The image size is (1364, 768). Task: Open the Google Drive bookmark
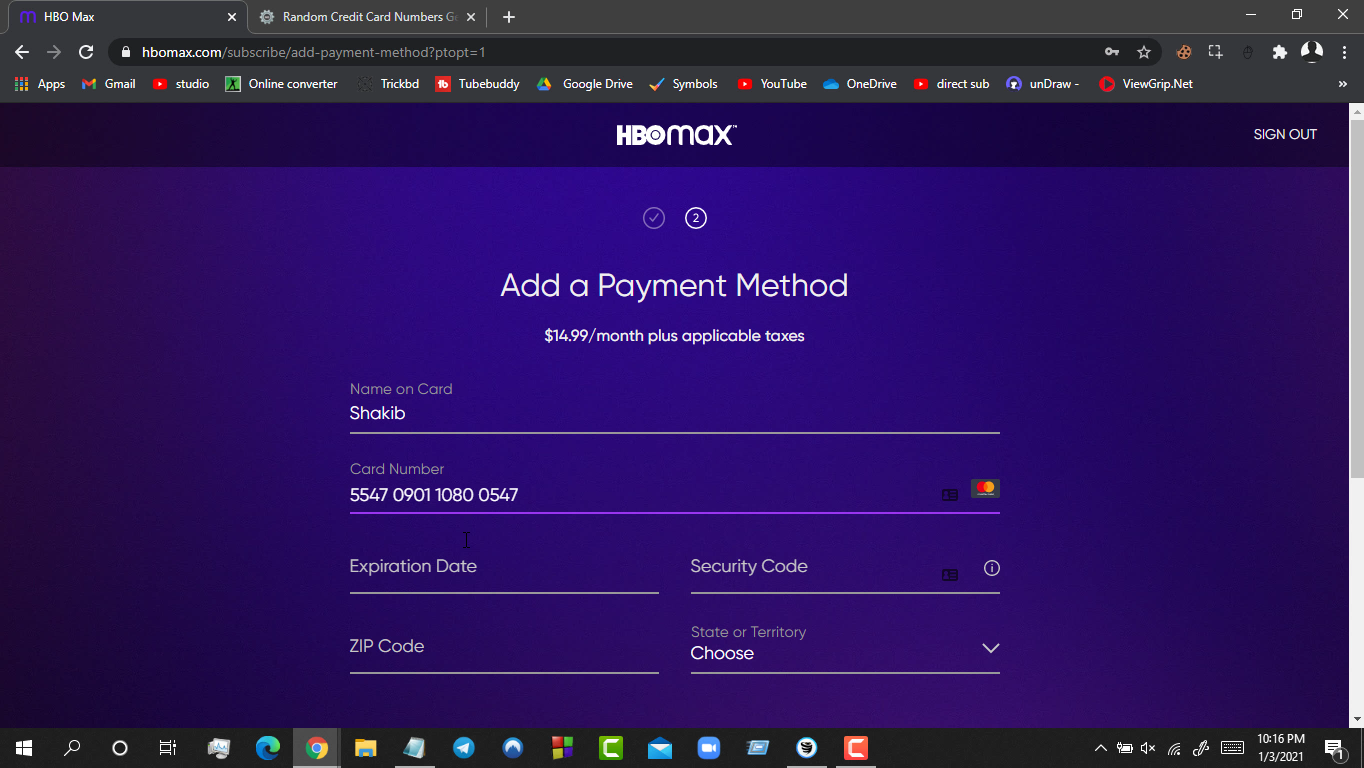585,84
